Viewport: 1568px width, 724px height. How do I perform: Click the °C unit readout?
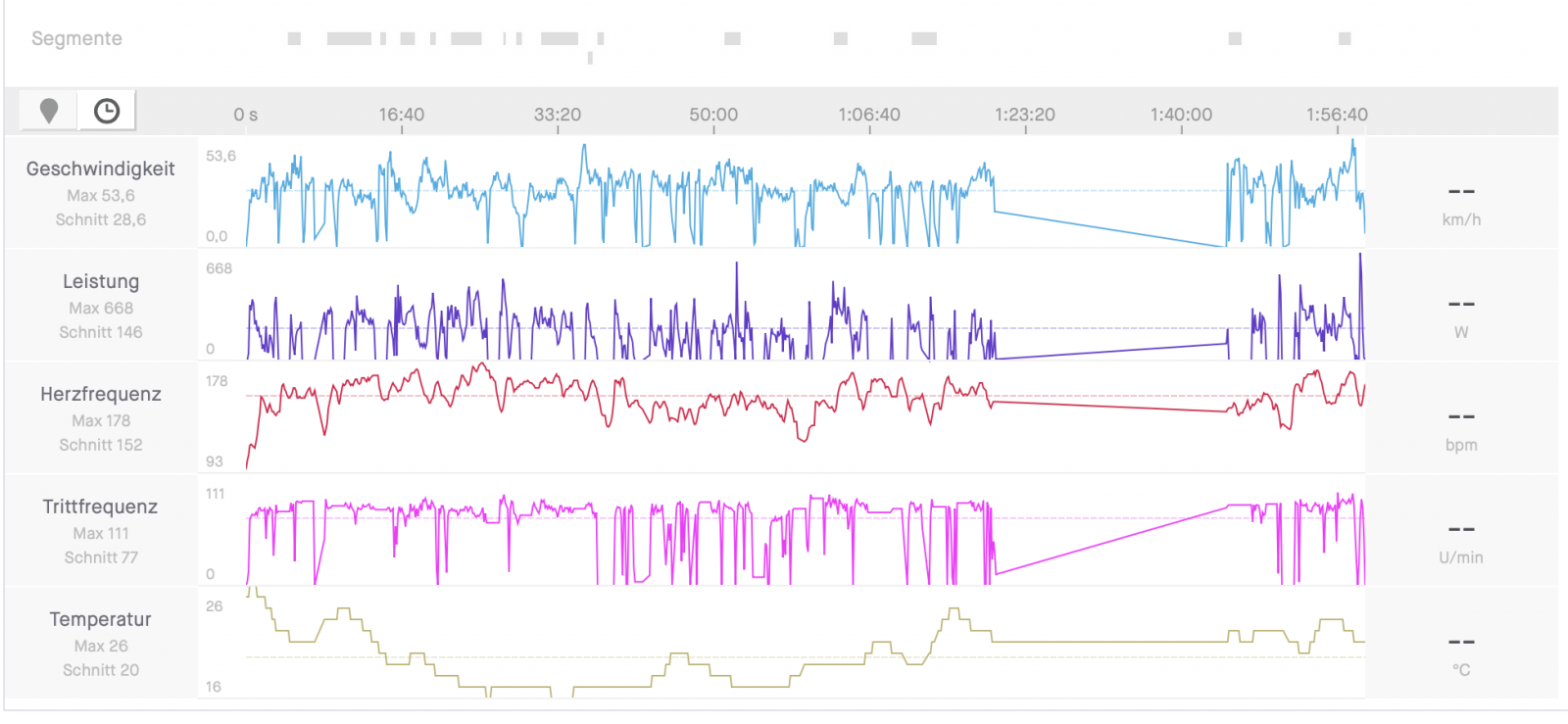[x=1461, y=670]
